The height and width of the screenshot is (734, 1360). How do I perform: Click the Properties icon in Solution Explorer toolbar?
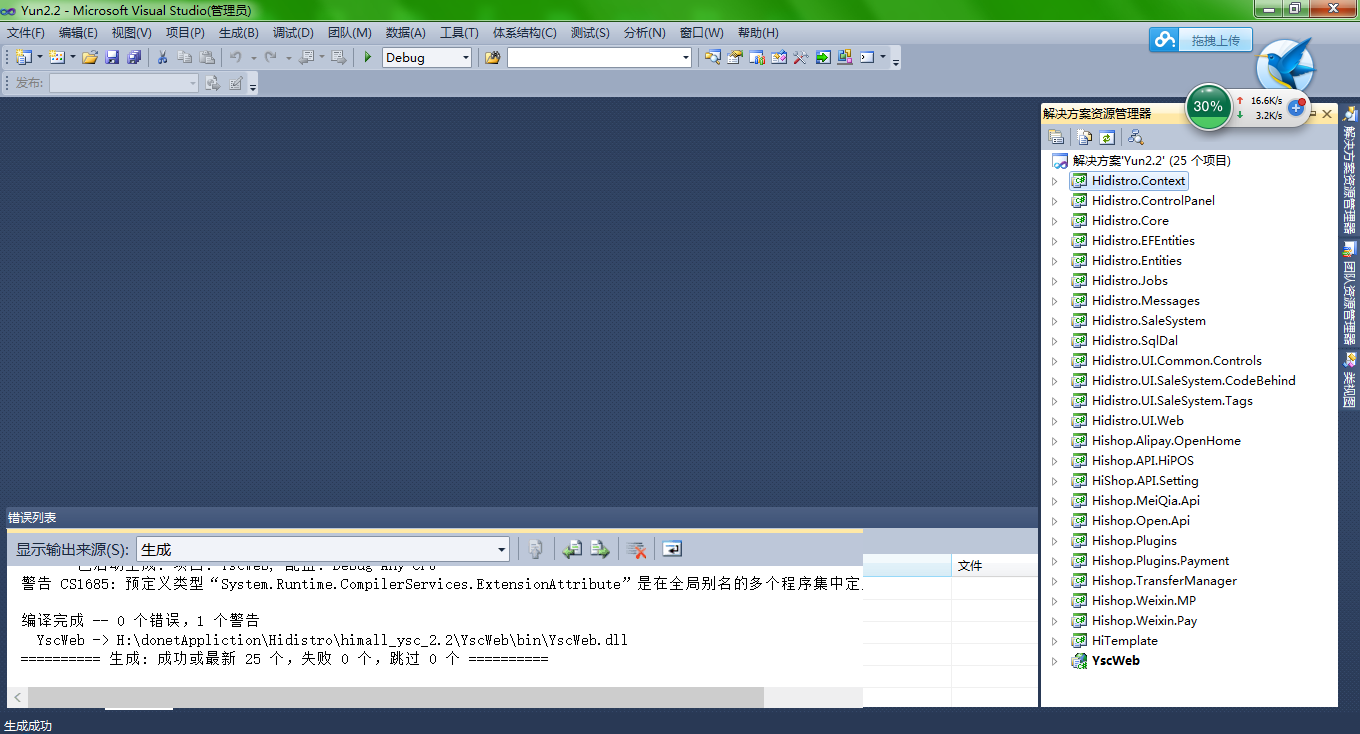1056,138
